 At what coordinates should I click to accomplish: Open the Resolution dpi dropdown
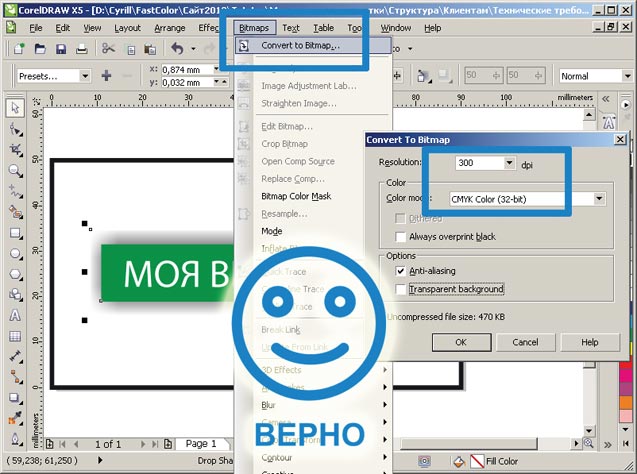click(x=509, y=163)
